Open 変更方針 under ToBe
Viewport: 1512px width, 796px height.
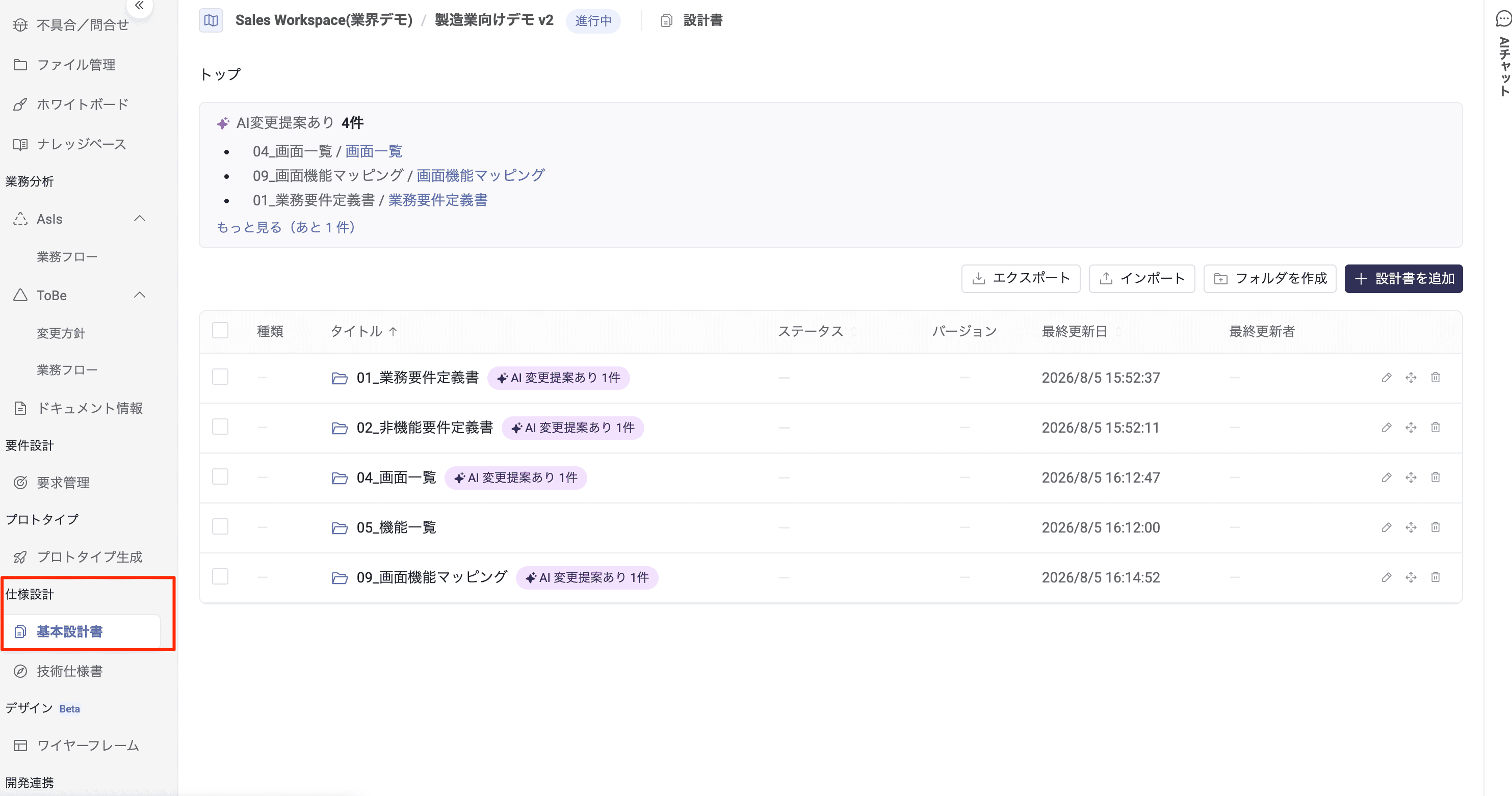[61, 333]
